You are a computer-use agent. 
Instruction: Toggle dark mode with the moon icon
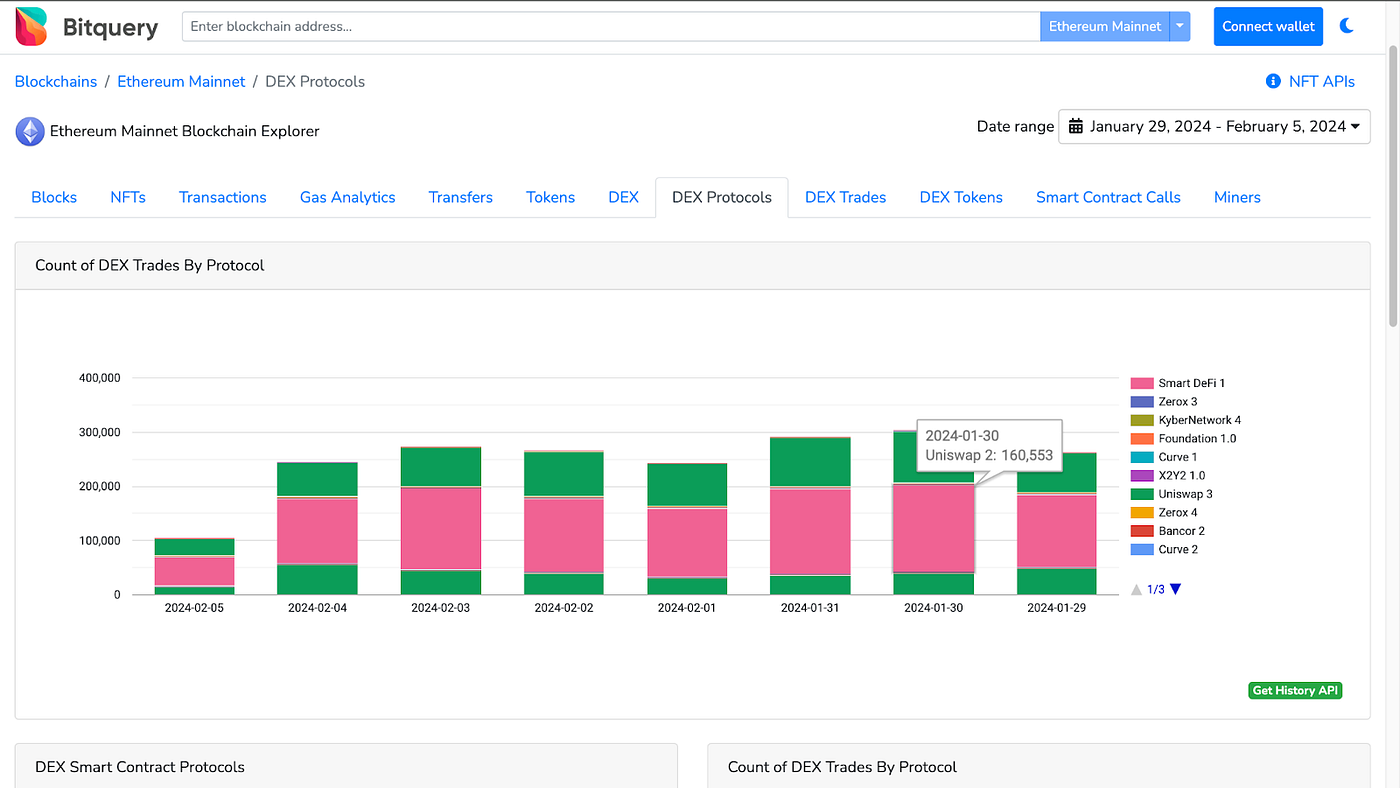1346,25
